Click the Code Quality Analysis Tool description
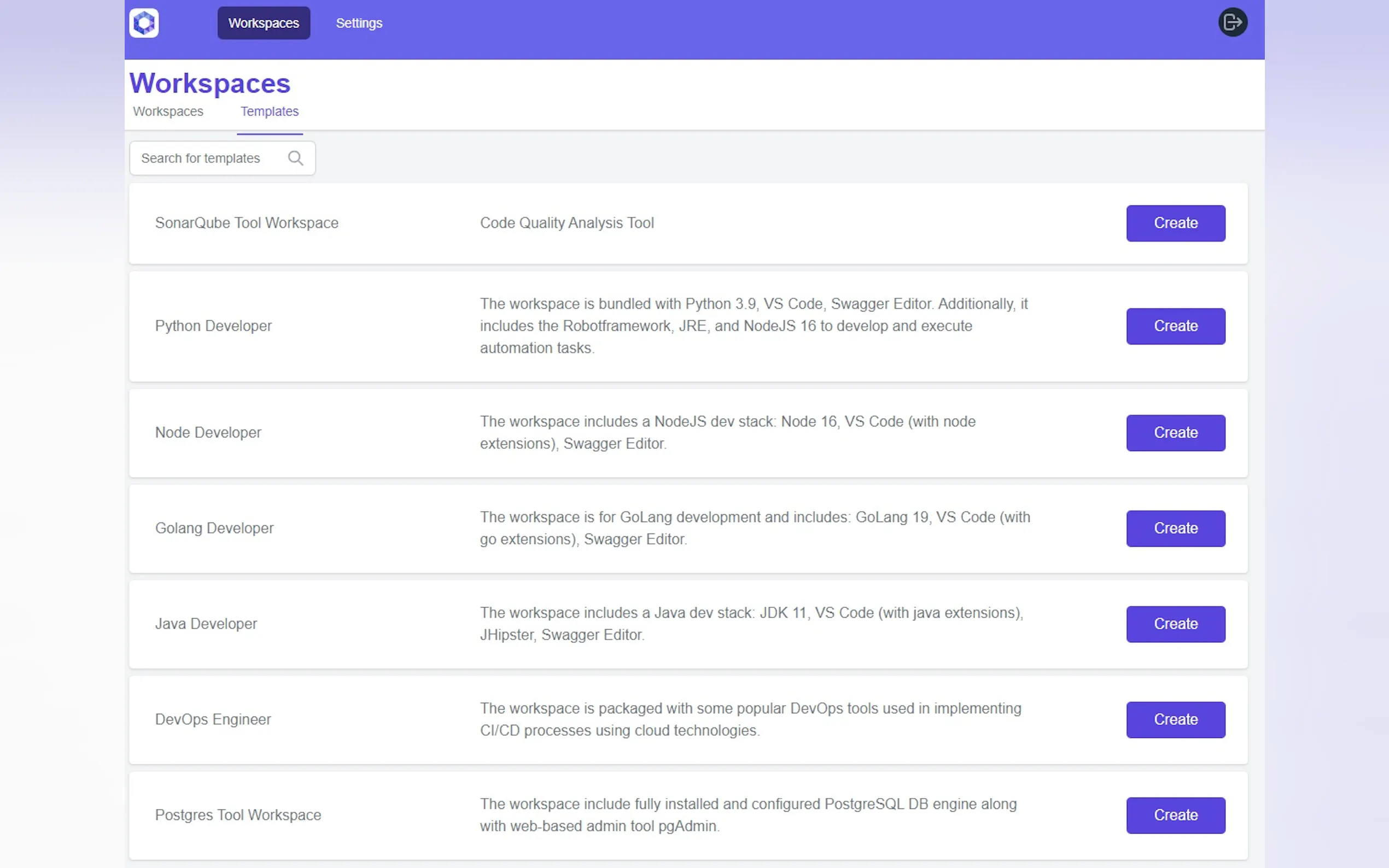The image size is (1389, 868). pos(567,223)
